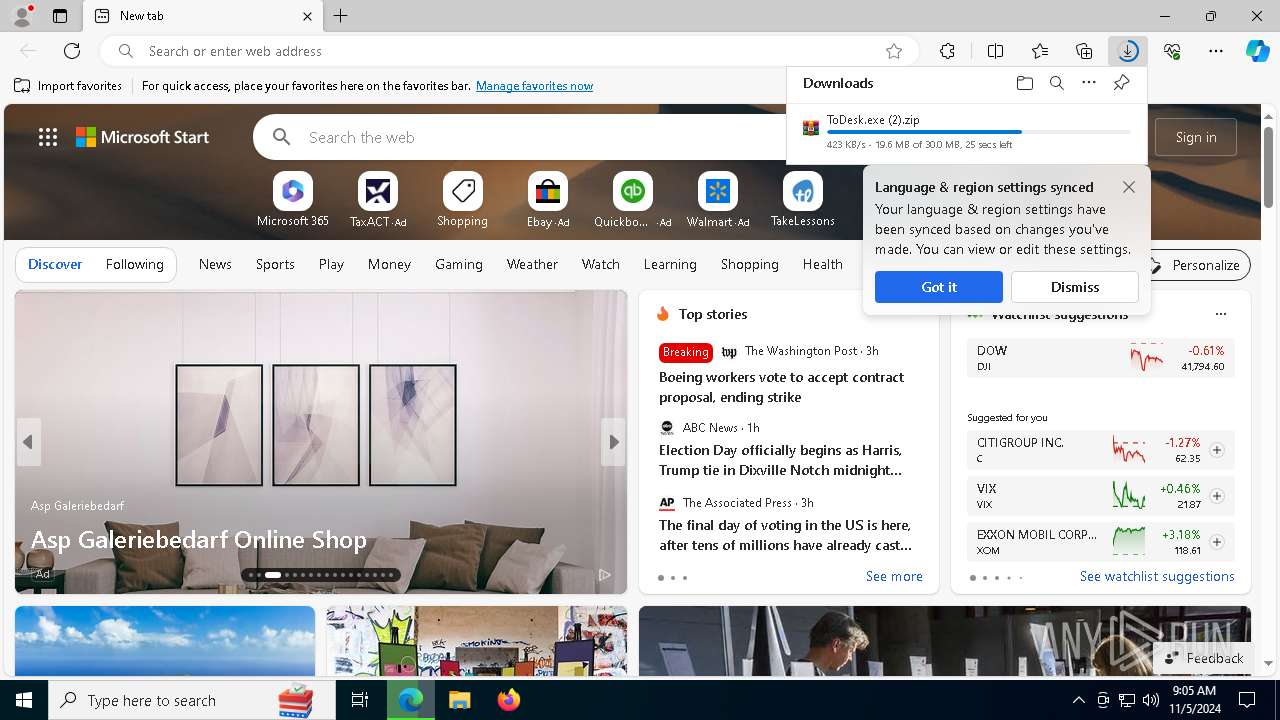Open the Gaming category

click(x=459, y=264)
